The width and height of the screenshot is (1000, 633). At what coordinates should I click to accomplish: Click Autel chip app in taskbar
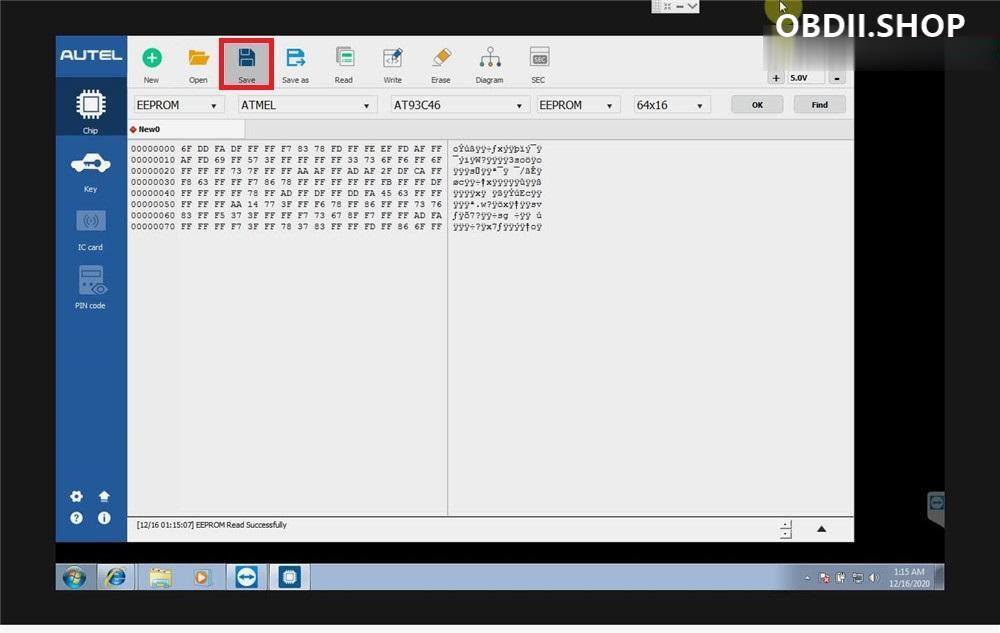tap(290, 578)
